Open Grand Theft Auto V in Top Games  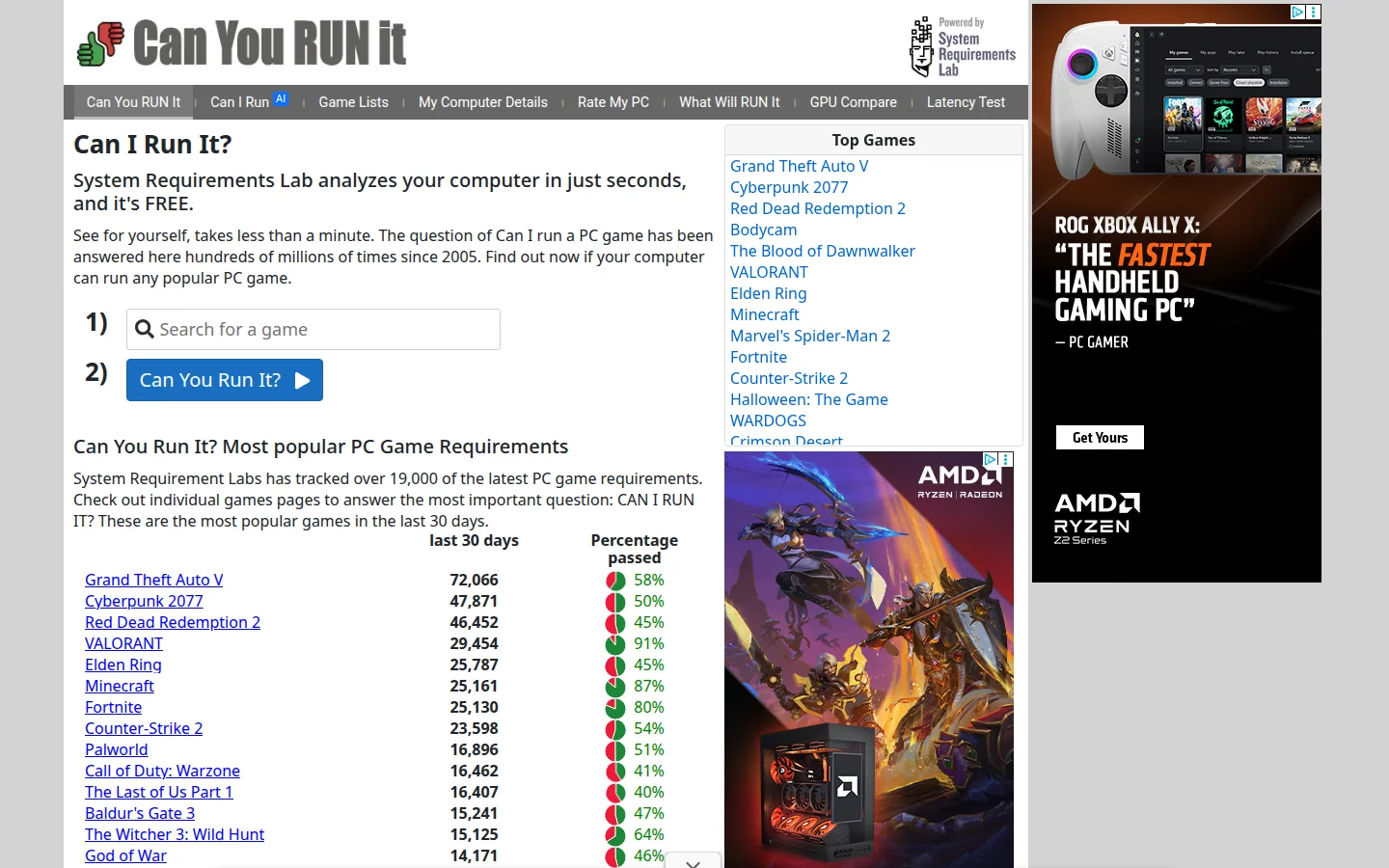click(x=799, y=166)
